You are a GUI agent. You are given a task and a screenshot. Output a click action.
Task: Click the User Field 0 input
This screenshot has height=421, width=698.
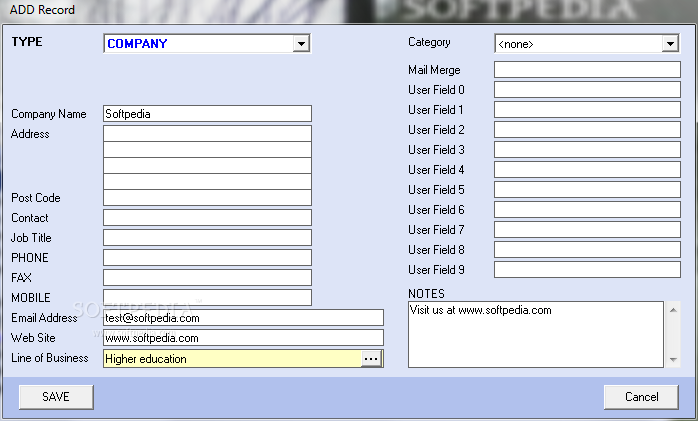[x=587, y=89]
